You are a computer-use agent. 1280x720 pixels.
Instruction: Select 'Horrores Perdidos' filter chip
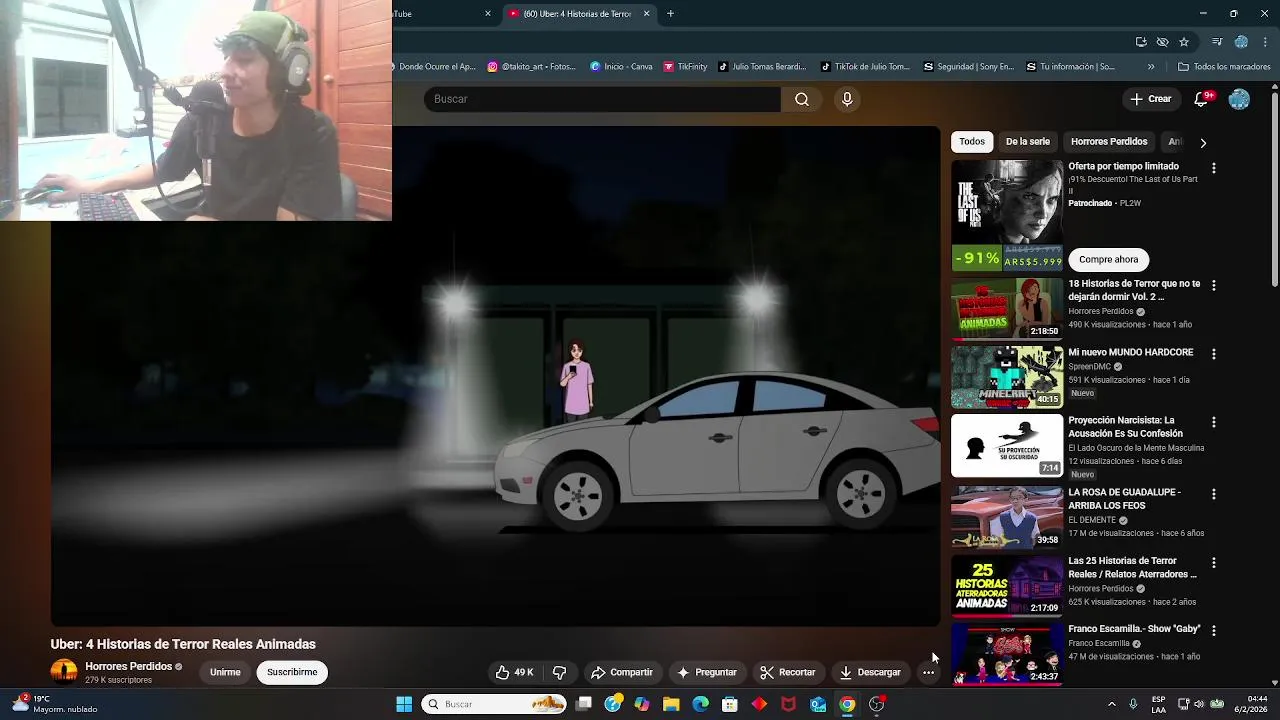click(1109, 141)
